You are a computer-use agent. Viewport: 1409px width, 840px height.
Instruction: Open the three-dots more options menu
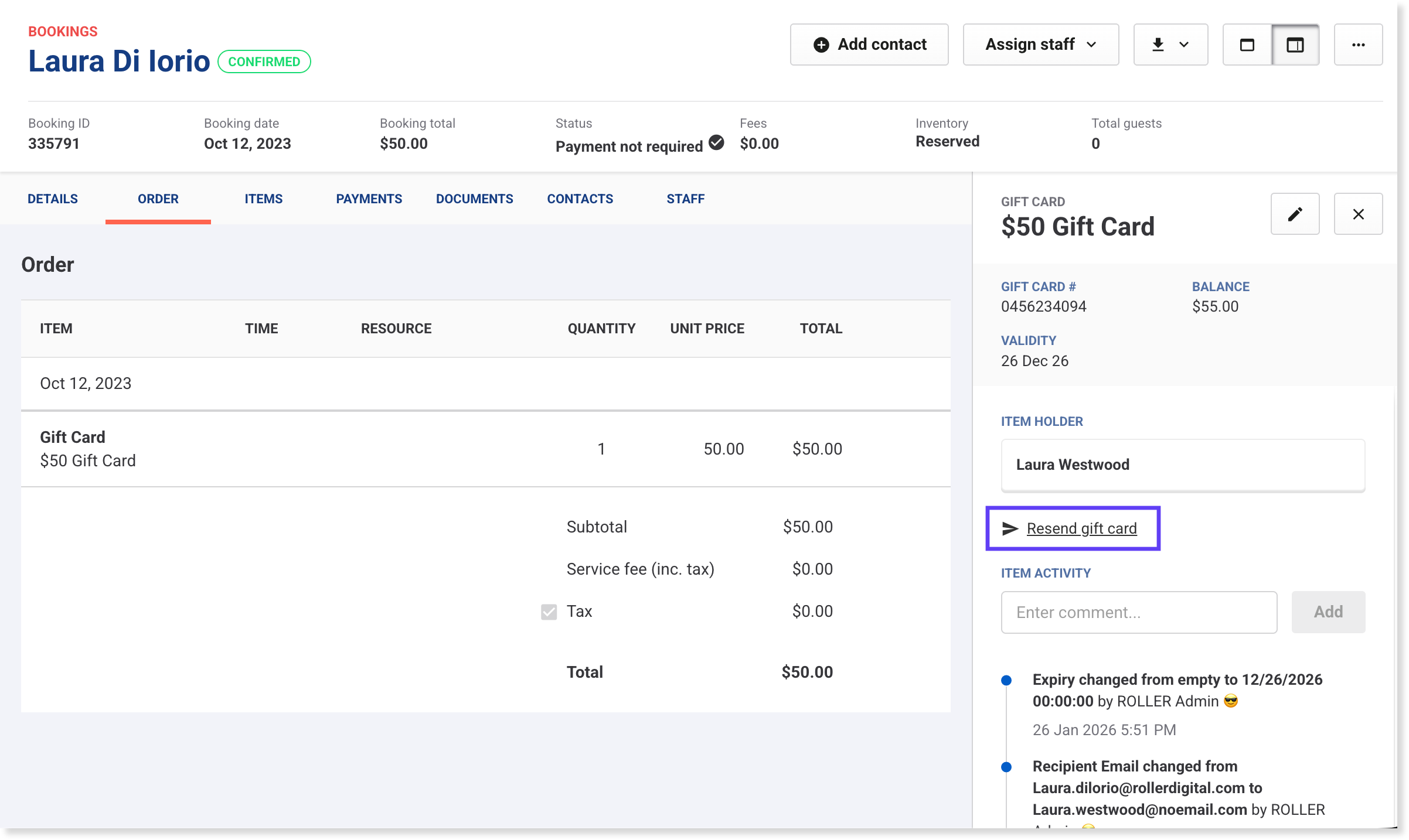1358,45
